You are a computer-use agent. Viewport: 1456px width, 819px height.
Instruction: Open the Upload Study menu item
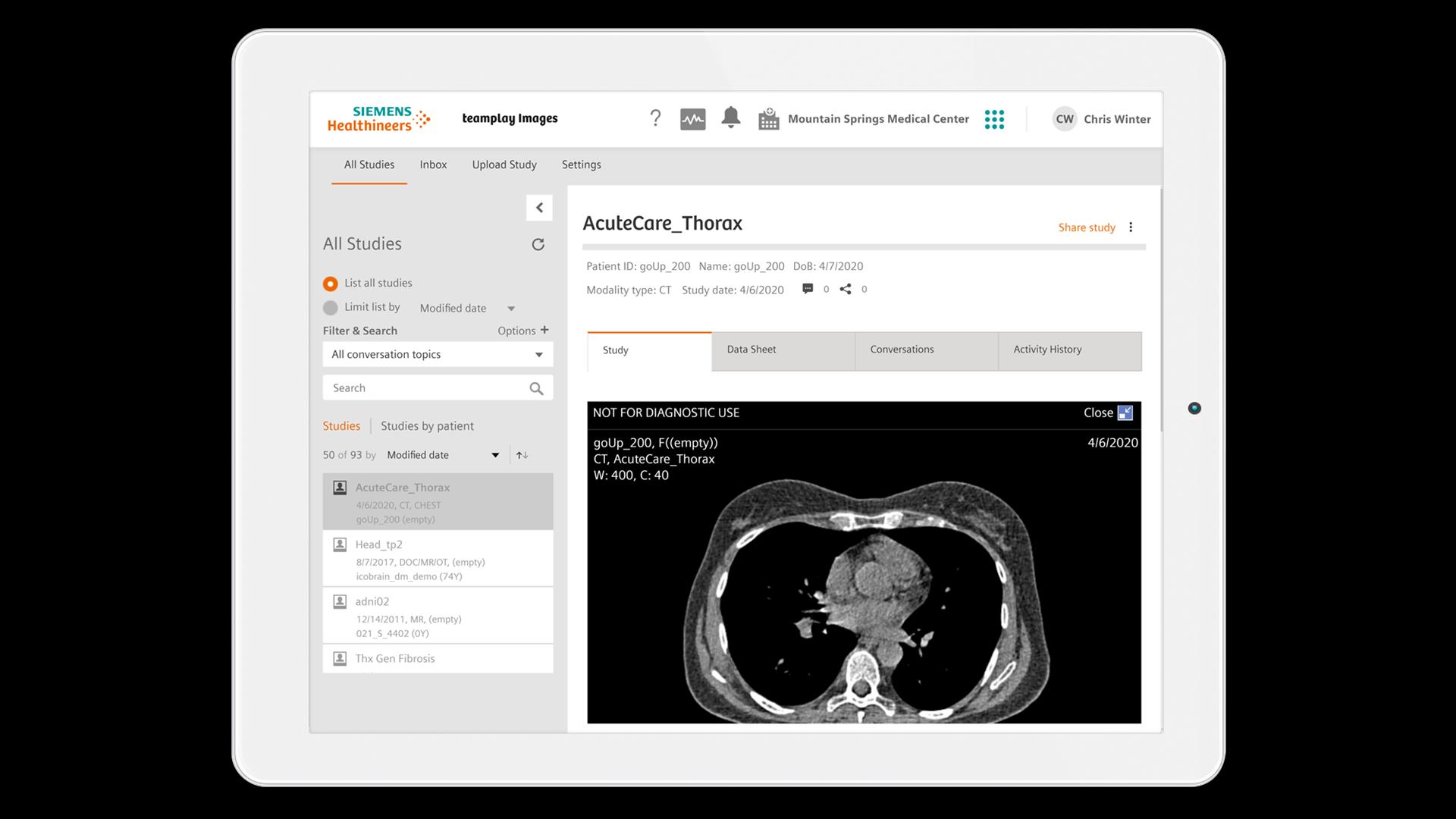pos(504,165)
